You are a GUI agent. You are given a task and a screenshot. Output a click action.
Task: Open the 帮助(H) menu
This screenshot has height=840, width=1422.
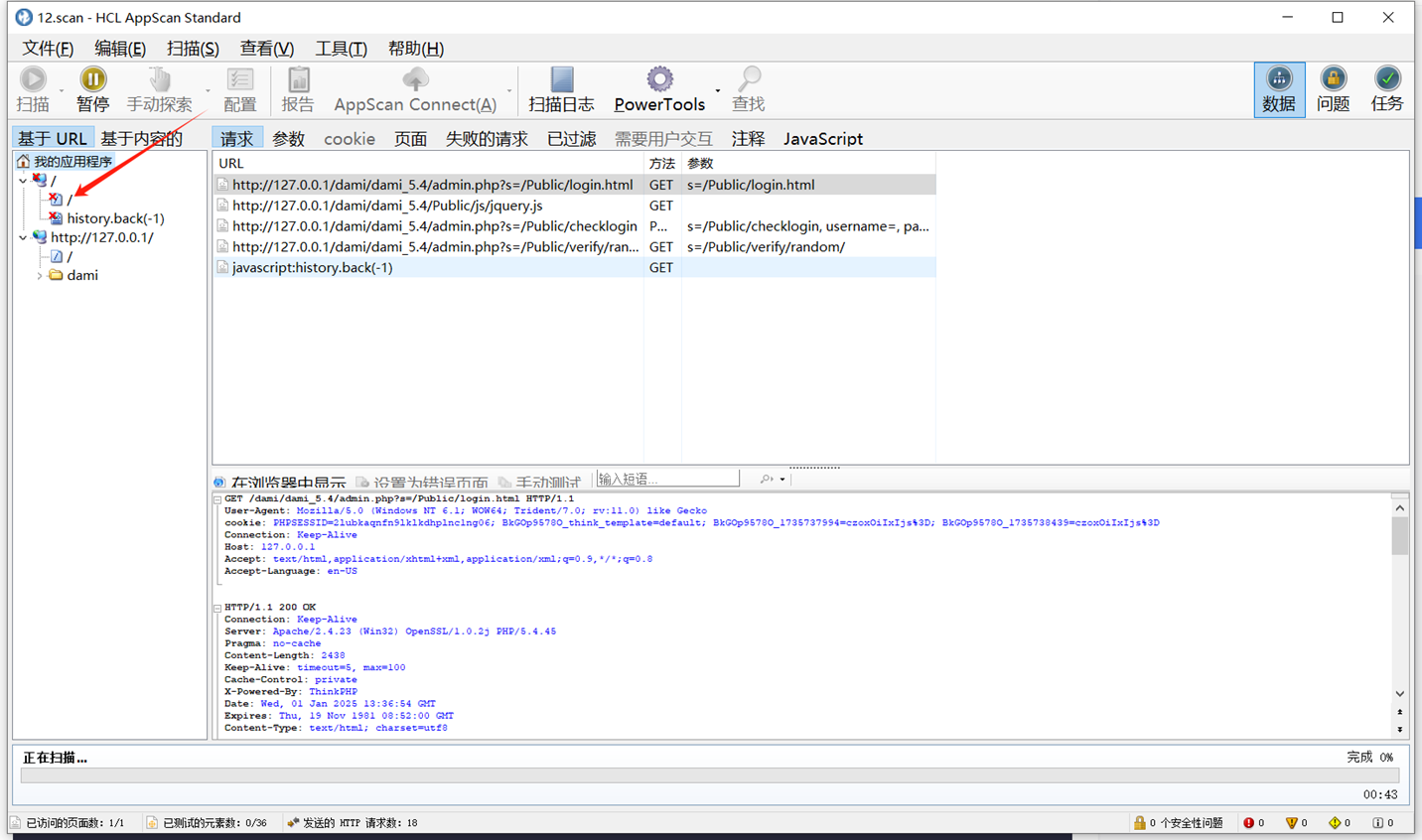416,48
